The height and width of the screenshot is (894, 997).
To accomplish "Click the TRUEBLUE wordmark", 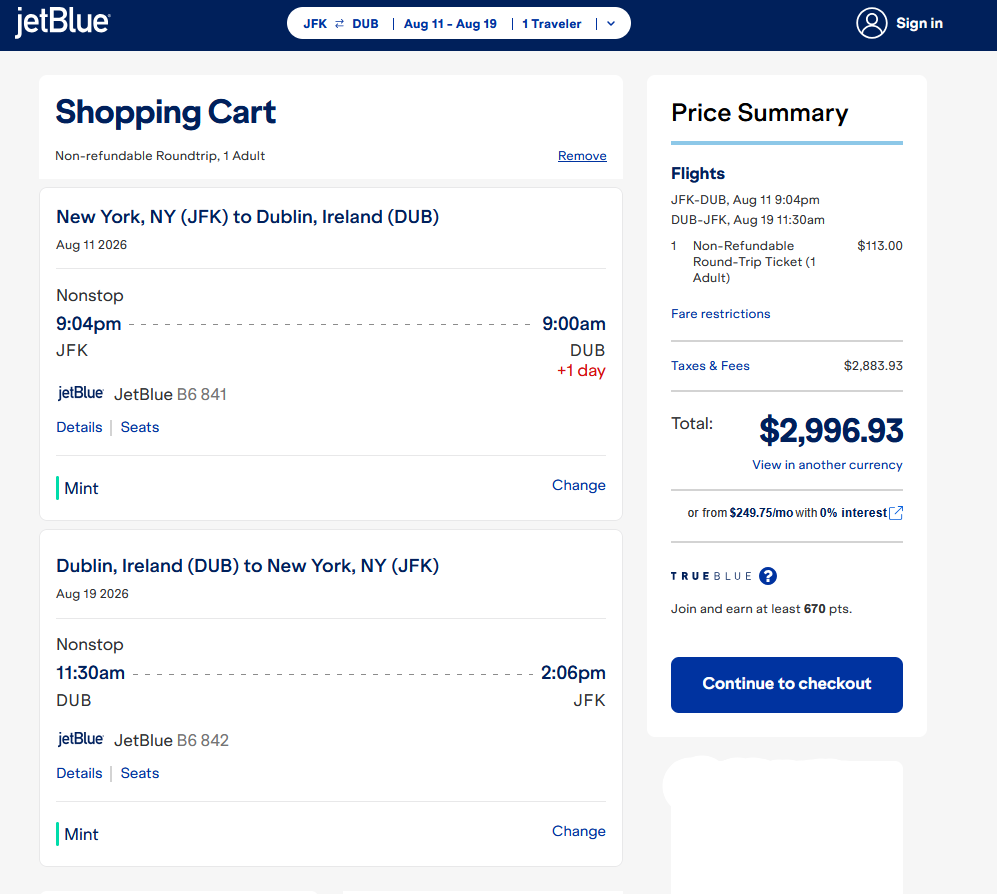I will pos(712,576).
